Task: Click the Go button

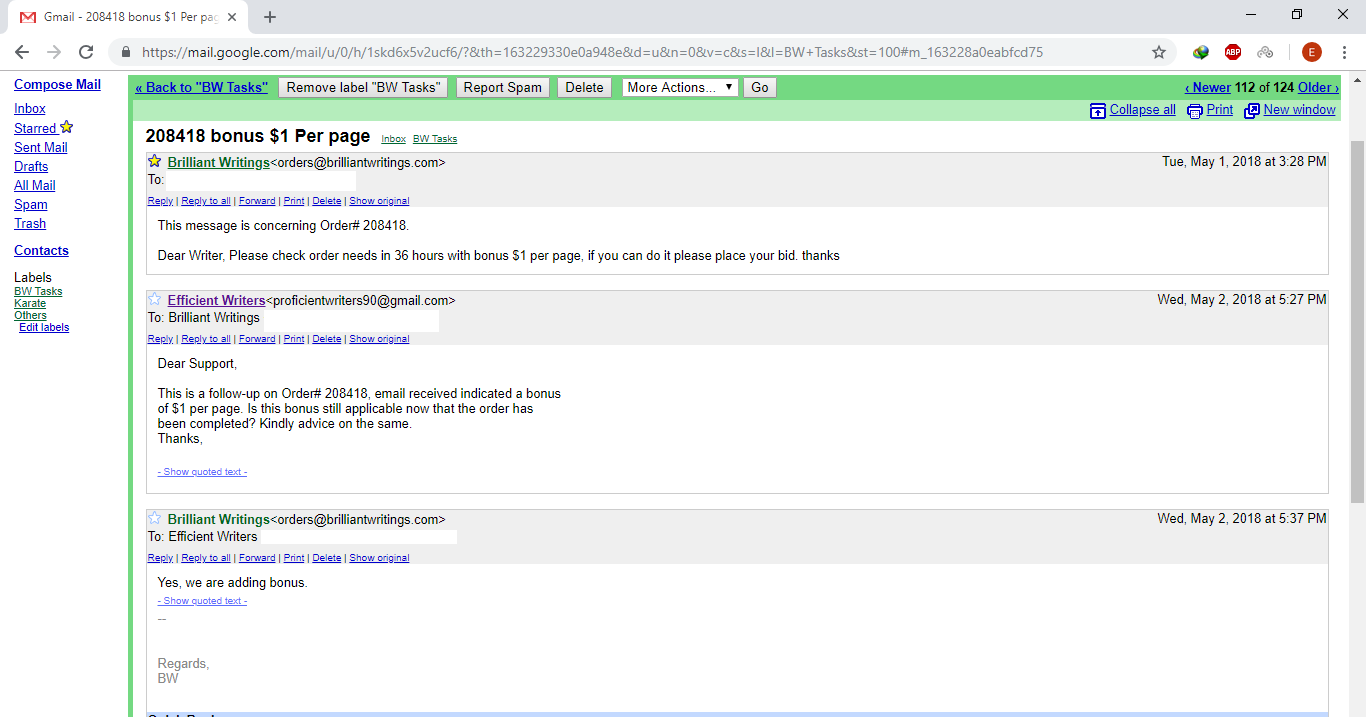Action: [760, 87]
